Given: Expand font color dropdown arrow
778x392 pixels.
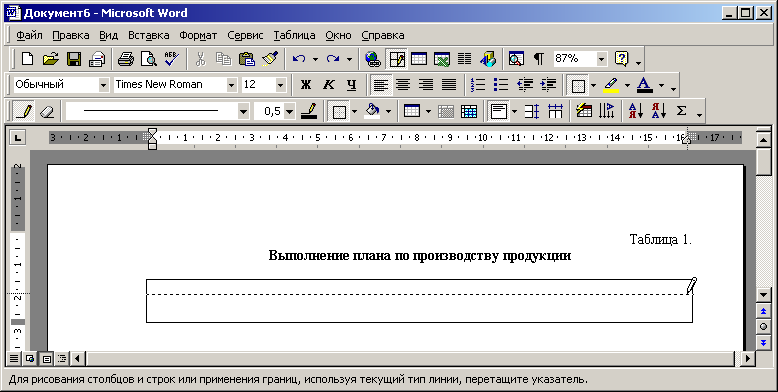Looking at the screenshot, I should pyautogui.click(x=661, y=85).
